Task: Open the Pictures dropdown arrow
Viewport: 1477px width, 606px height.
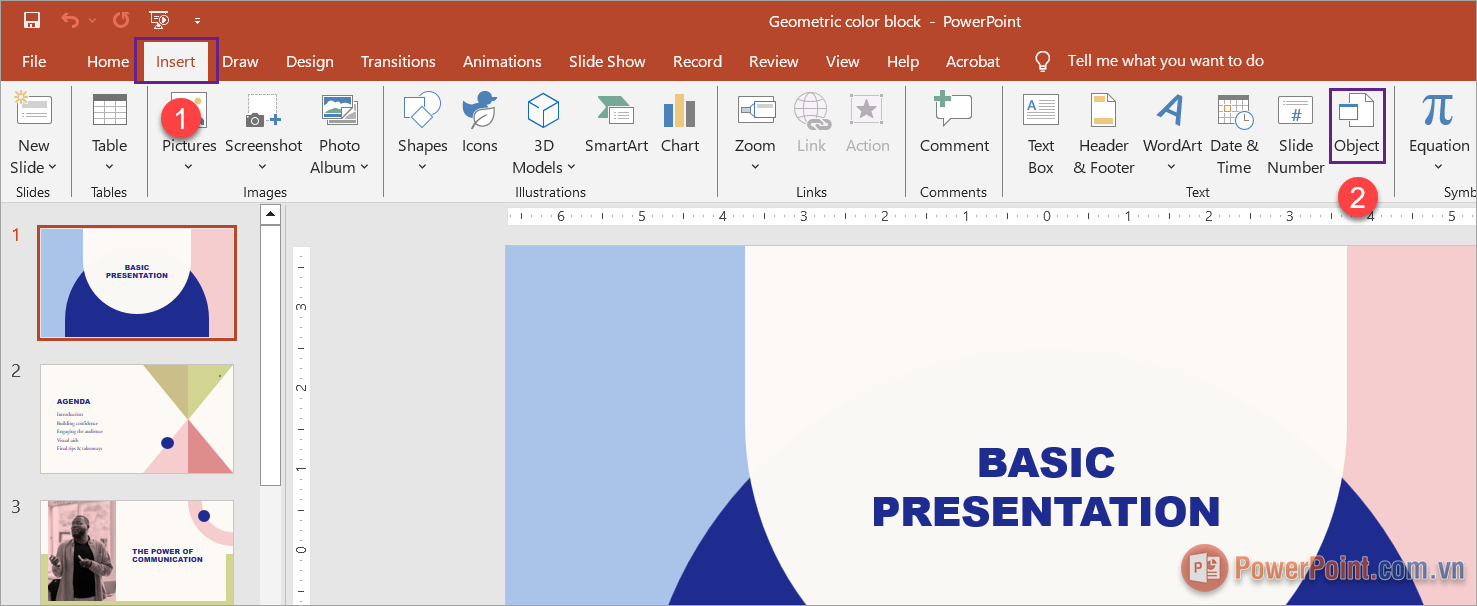Action: pos(189,167)
